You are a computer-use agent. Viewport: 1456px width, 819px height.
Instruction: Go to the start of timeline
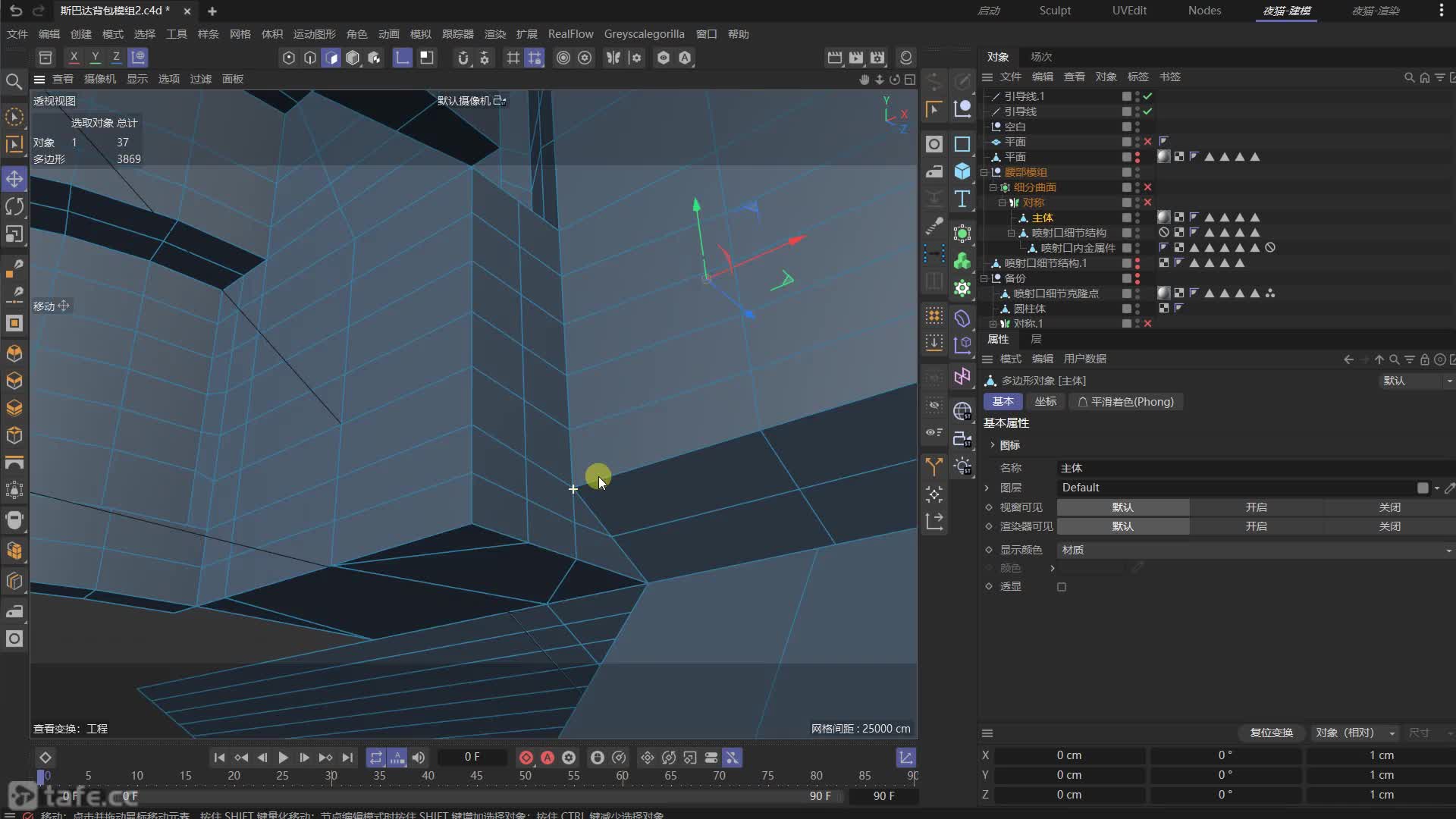[219, 758]
